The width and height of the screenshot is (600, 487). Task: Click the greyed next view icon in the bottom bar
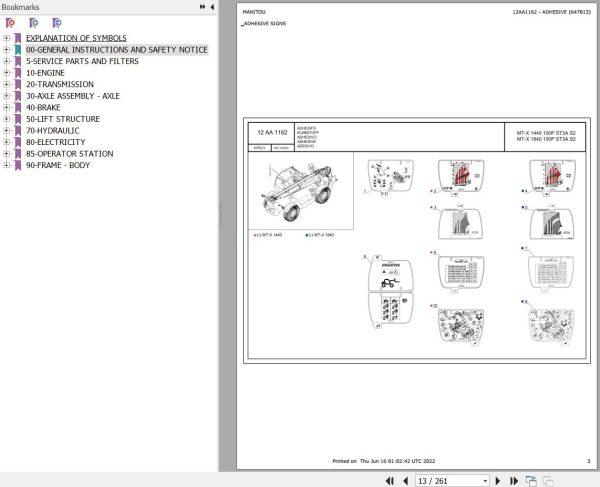(x=548, y=481)
